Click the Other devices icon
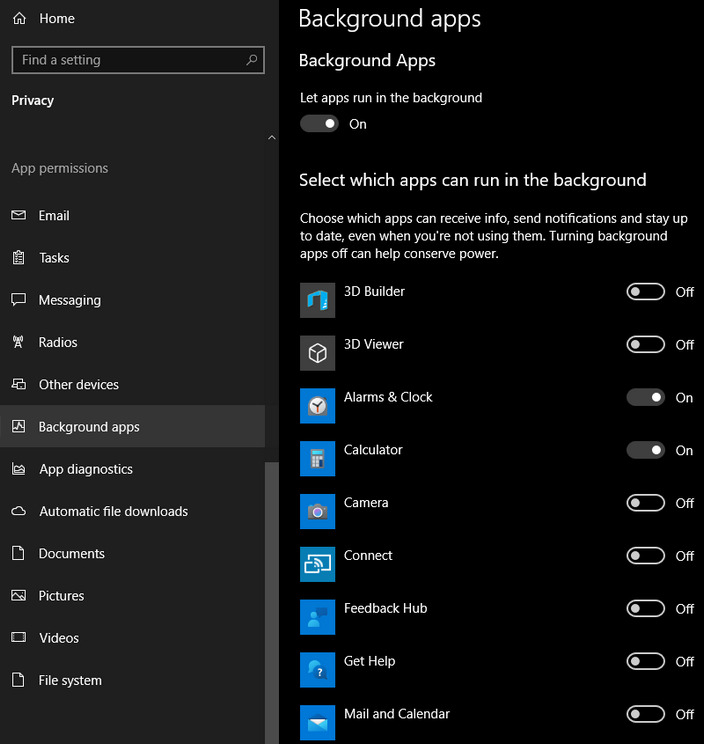The height and width of the screenshot is (744, 704). [19, 384]
